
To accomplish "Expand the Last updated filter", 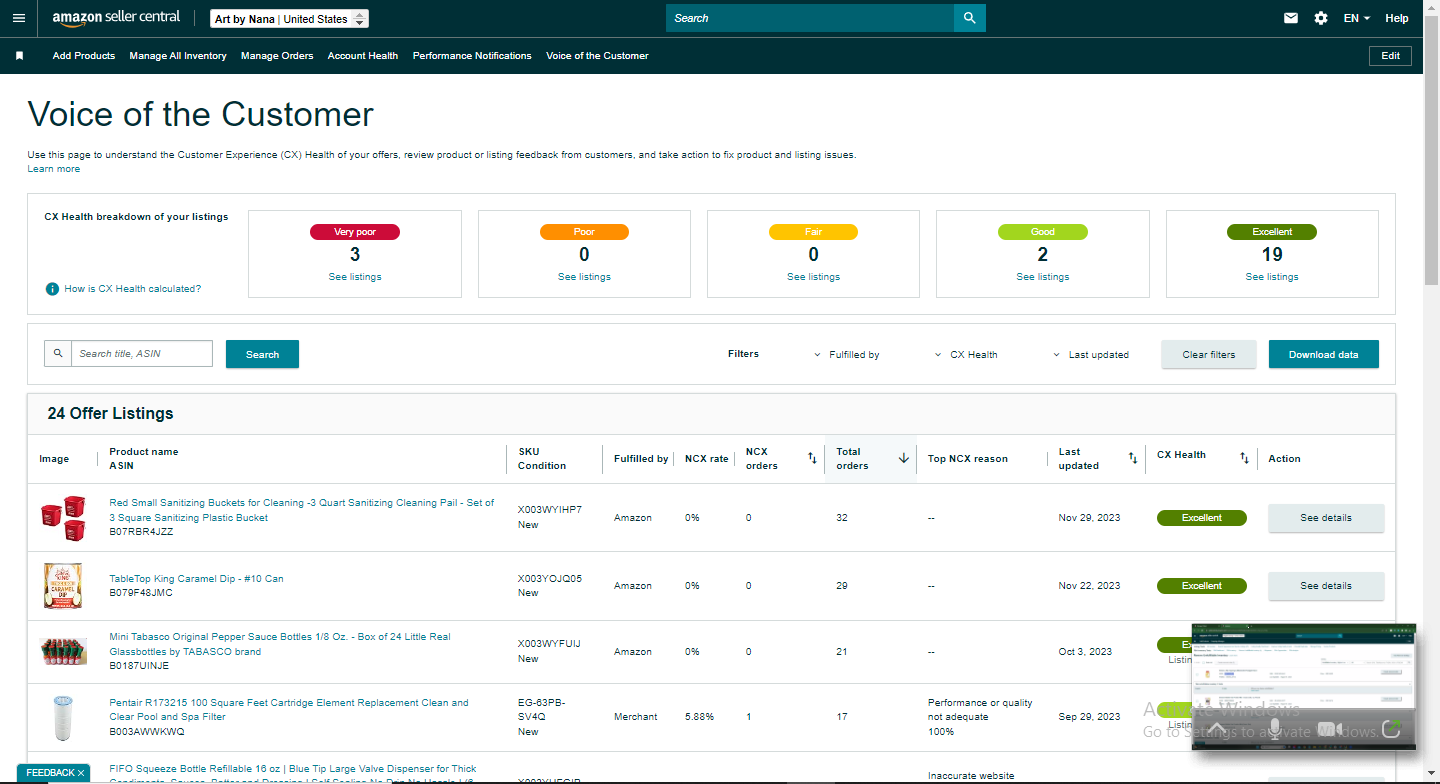I will (1091, 355).
